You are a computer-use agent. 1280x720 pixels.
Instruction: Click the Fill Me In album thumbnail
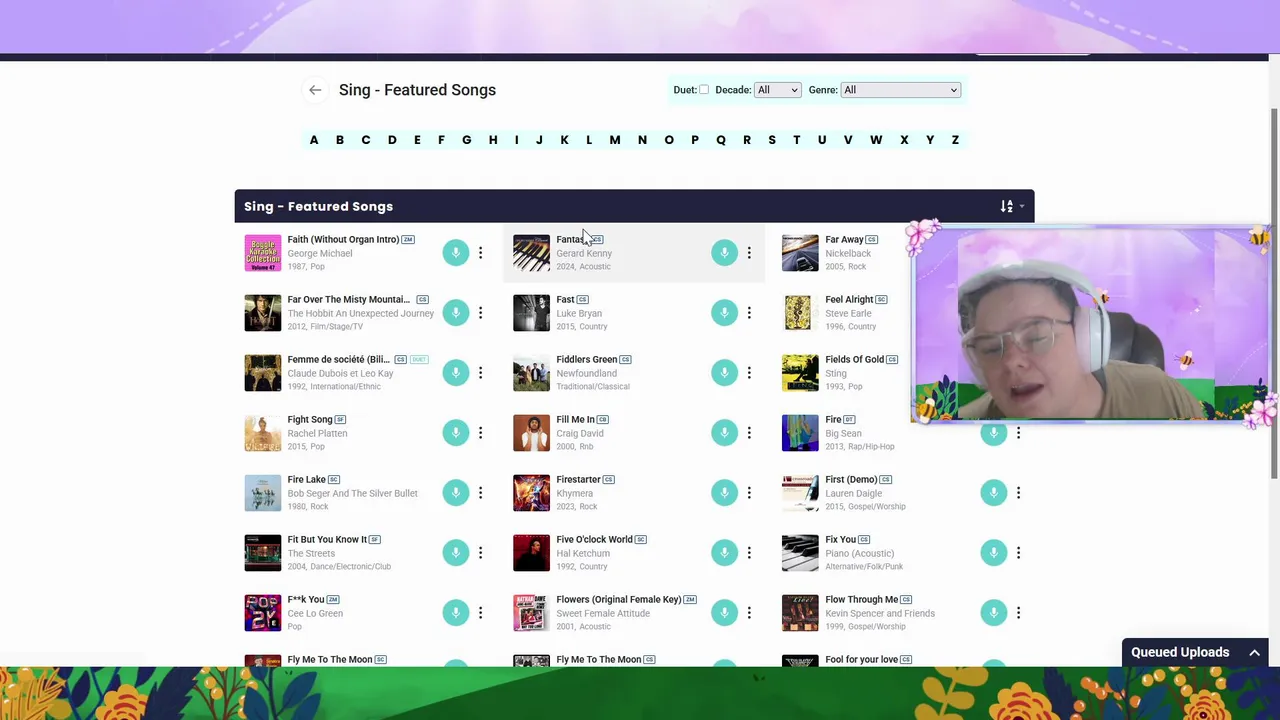(531, 433)
